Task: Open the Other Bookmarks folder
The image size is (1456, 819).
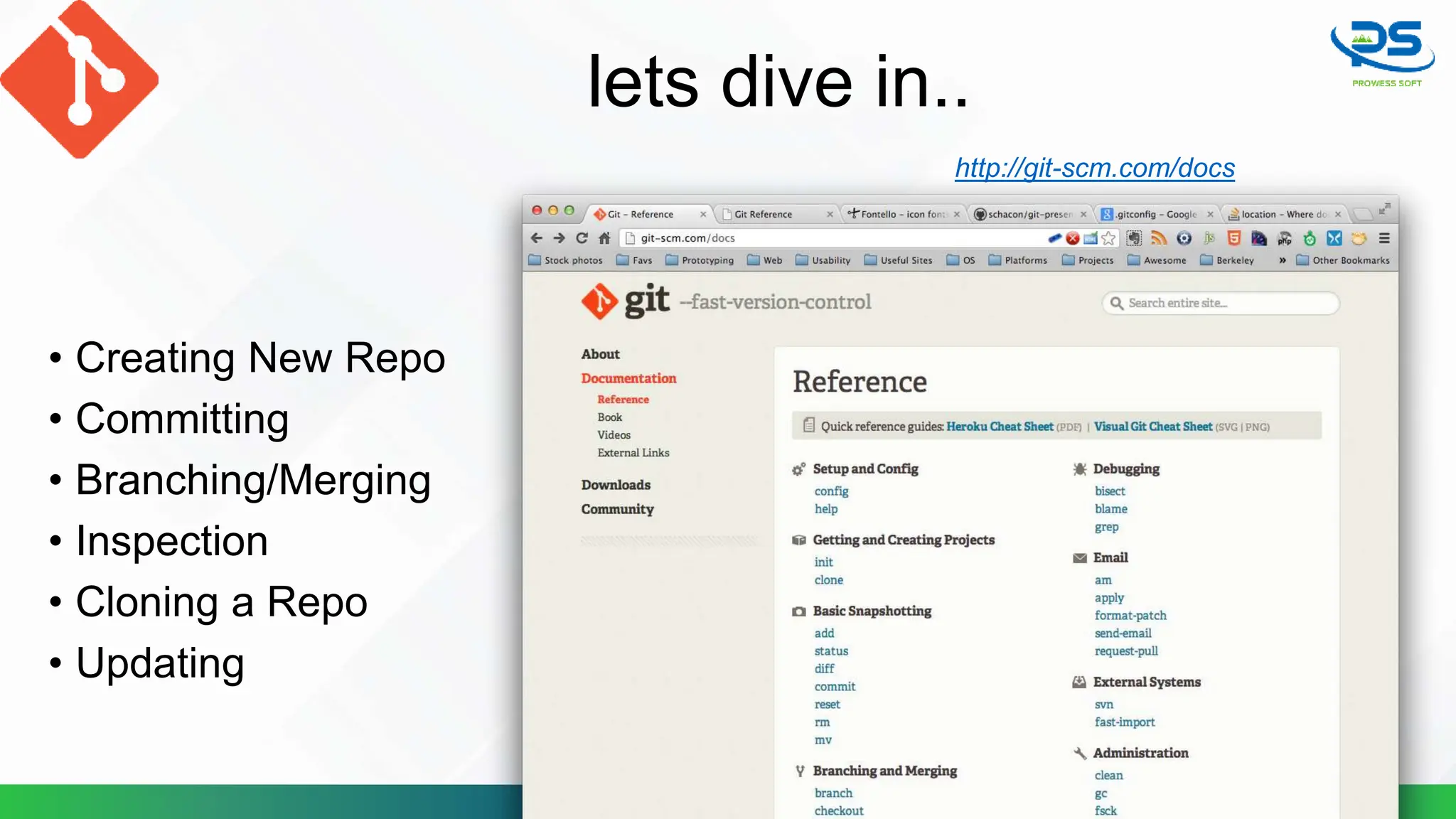Action: [1343, 260]
